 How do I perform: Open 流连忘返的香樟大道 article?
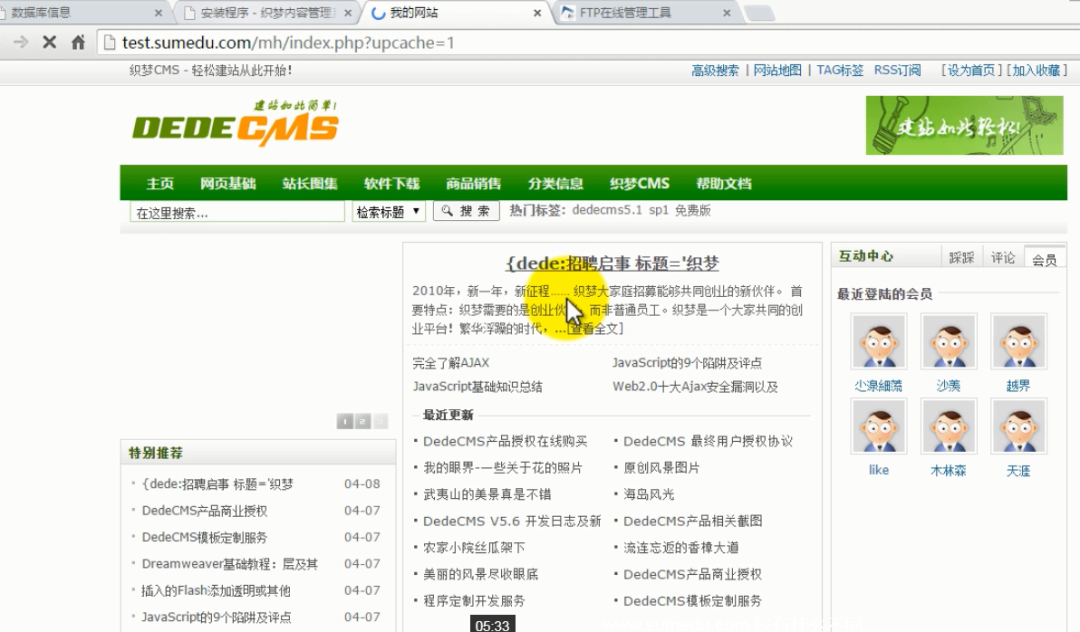click(x=681, y=548)
